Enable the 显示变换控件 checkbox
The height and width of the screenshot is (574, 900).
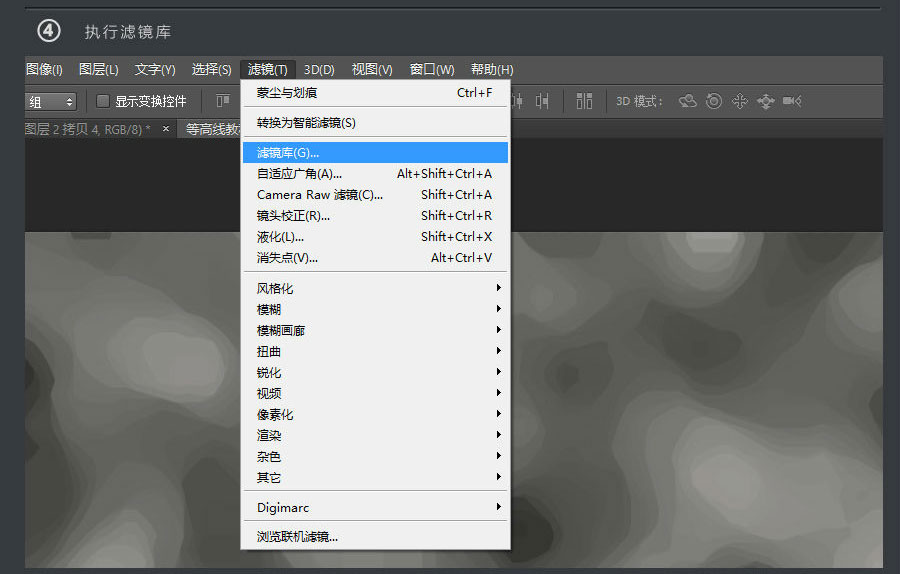[x=103, y=102]
